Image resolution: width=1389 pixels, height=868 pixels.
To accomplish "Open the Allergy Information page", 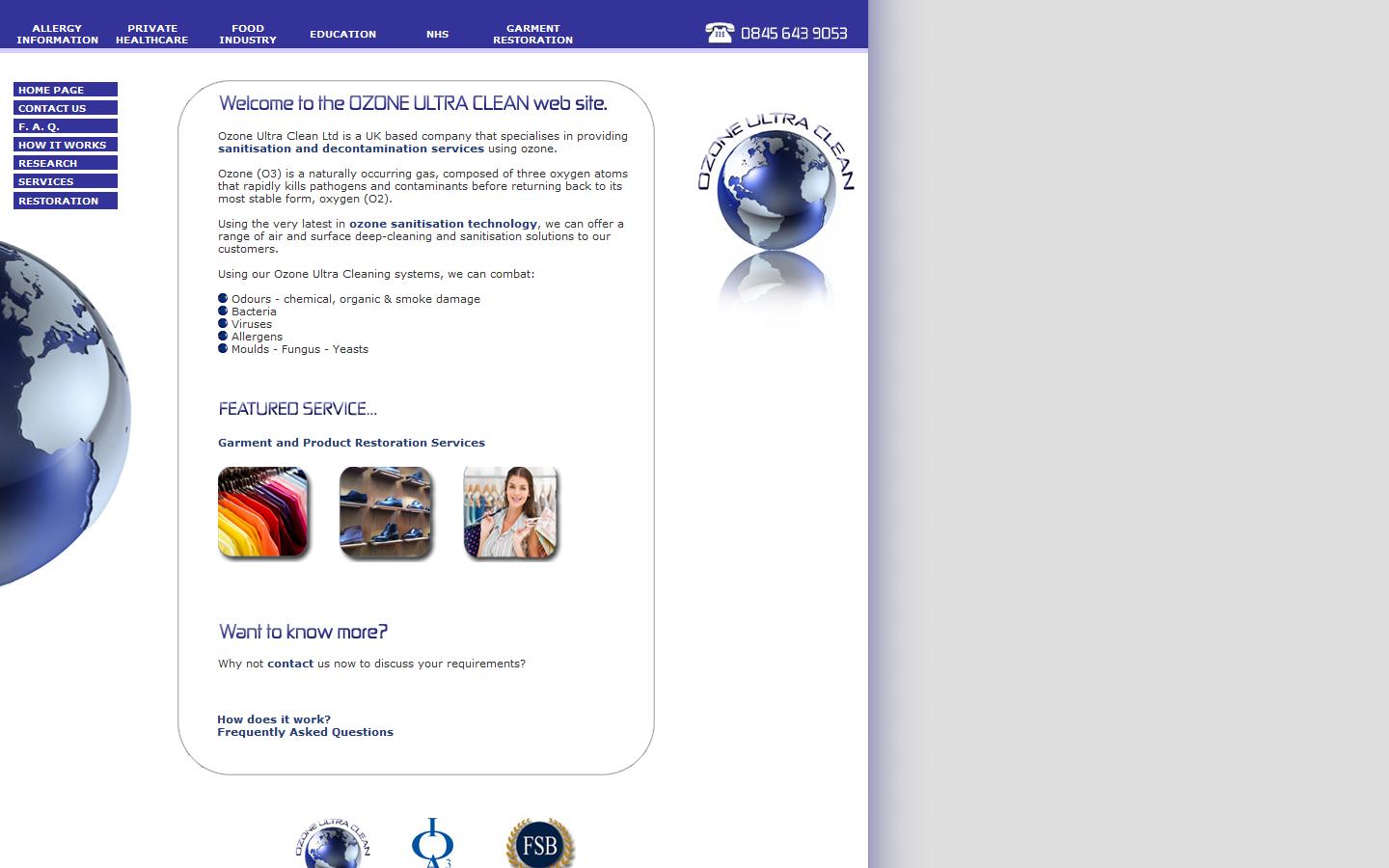I will pos(57,34).
